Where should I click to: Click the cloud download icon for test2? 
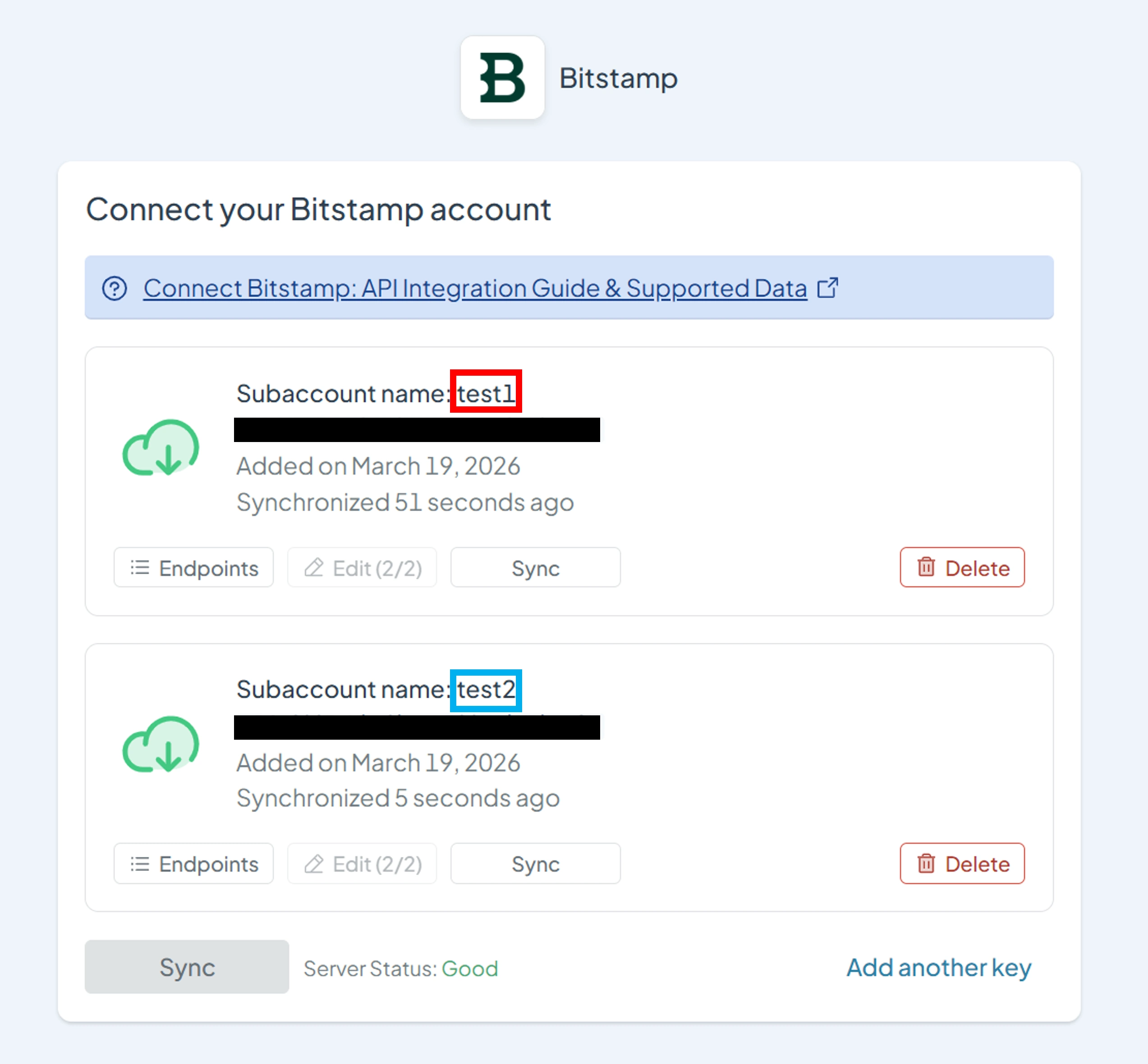161,745
